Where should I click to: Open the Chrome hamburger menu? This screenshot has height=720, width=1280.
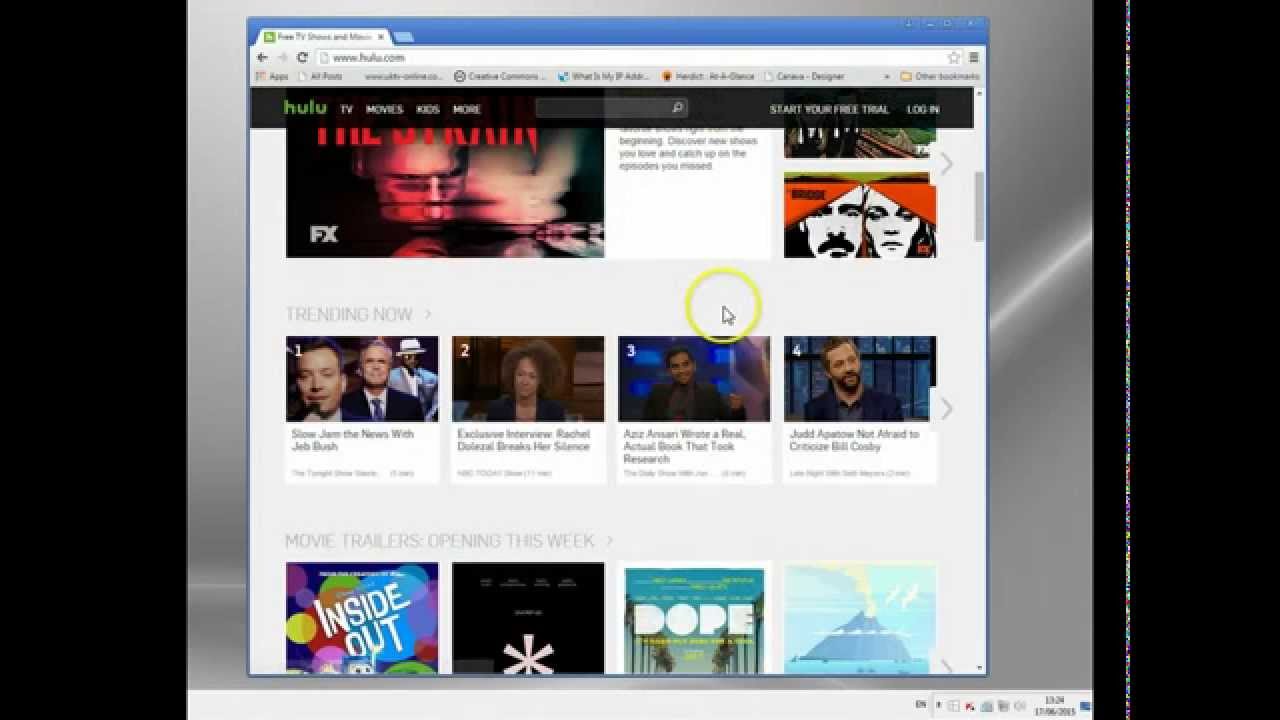[974, 58]
